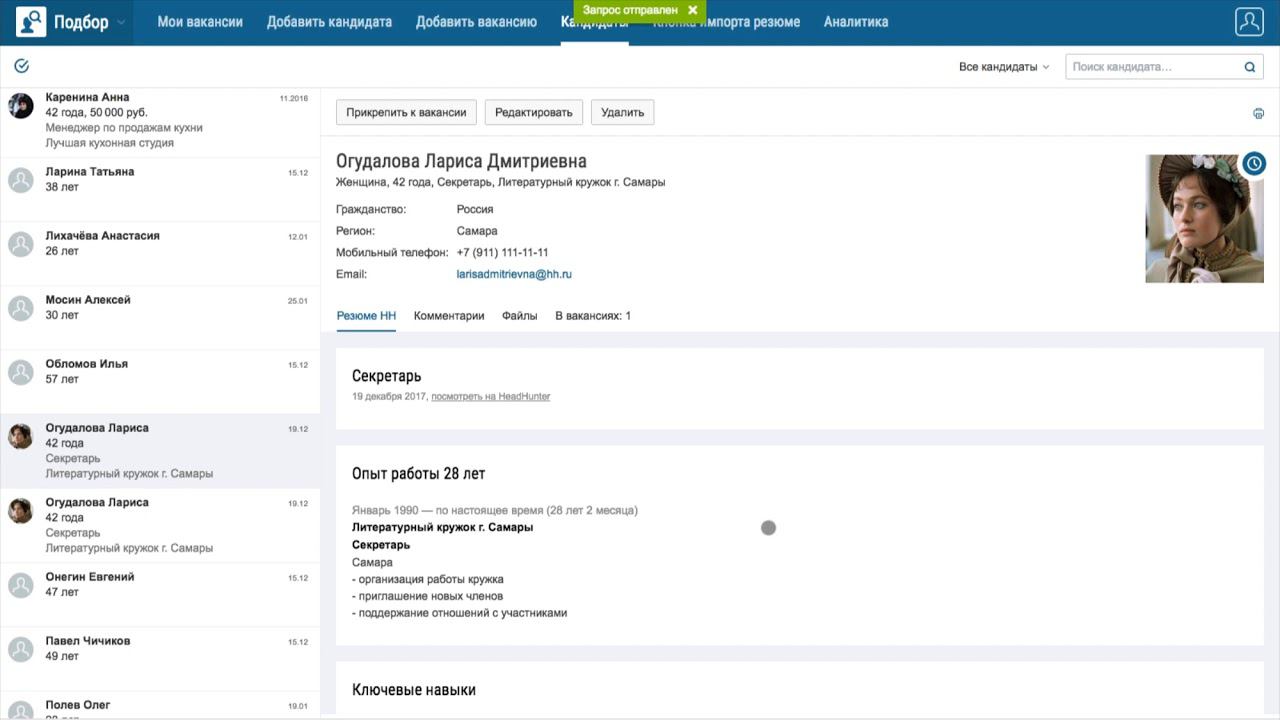Click the clock icon on candidate photo
Screen dimensions: 1280x720
tap(1254, 163)
